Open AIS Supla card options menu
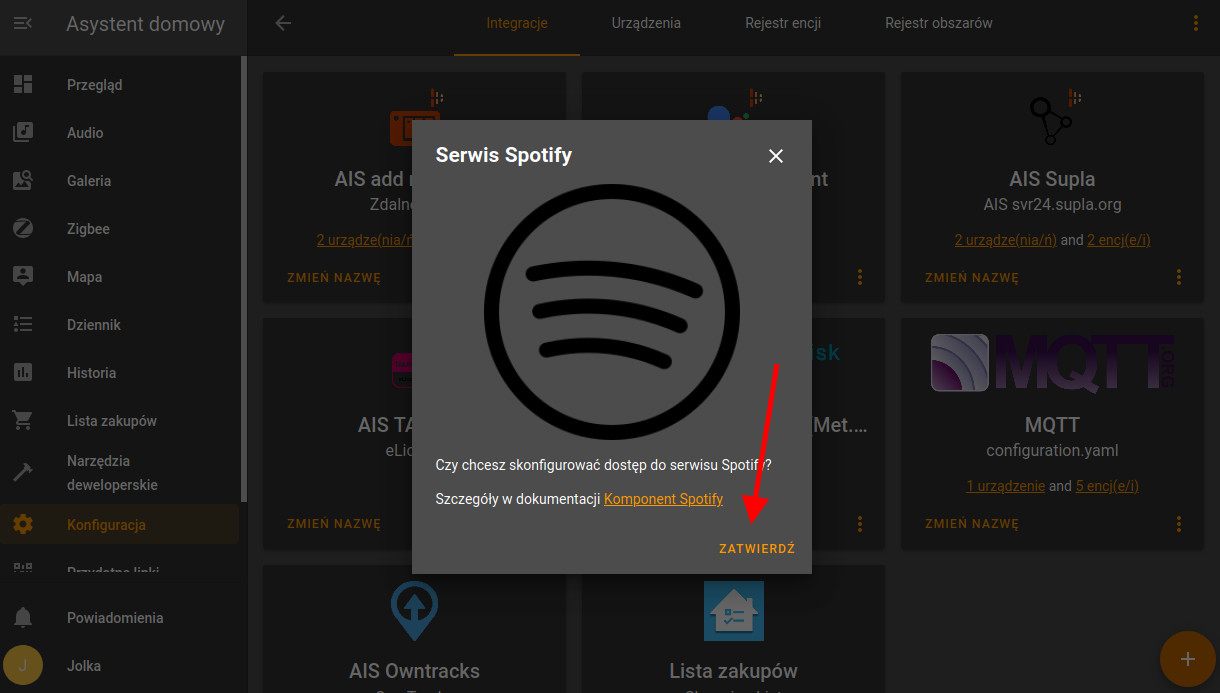The height and width of the screenshot is (693, 1220). [x=1179, y=277]
